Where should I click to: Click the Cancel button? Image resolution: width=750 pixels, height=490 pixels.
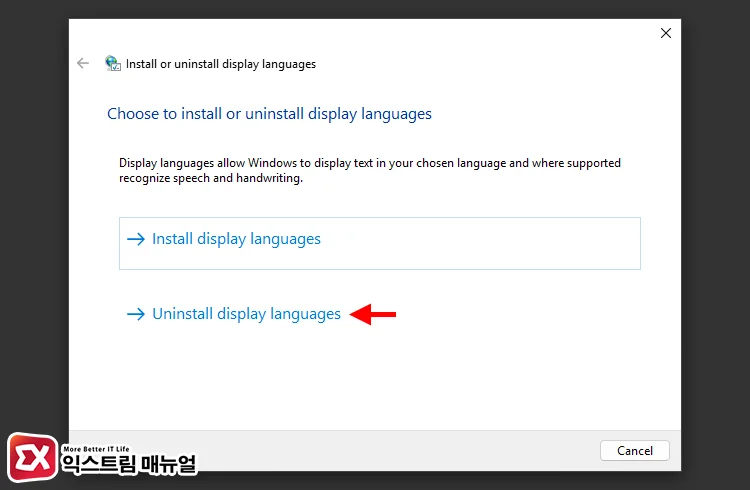(634, 450)
